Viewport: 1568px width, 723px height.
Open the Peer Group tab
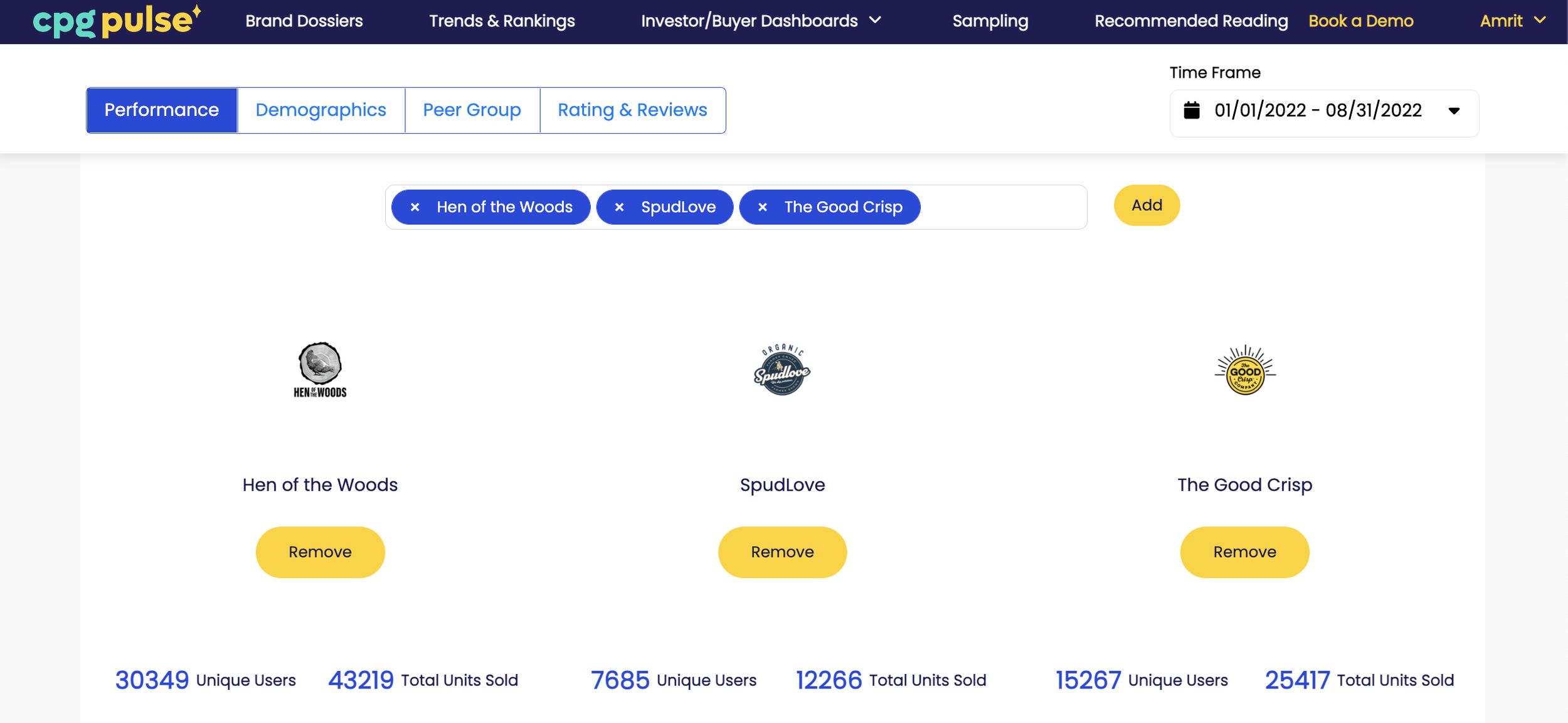click(472, 110)
